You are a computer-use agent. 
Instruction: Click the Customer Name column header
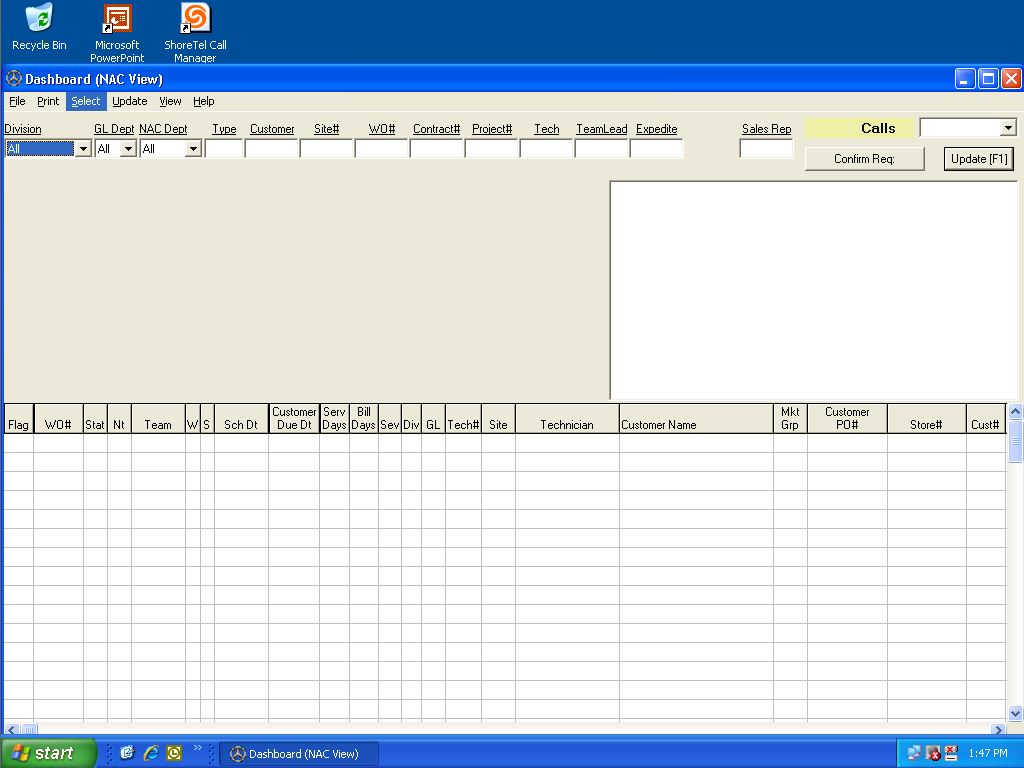(696, 419)
